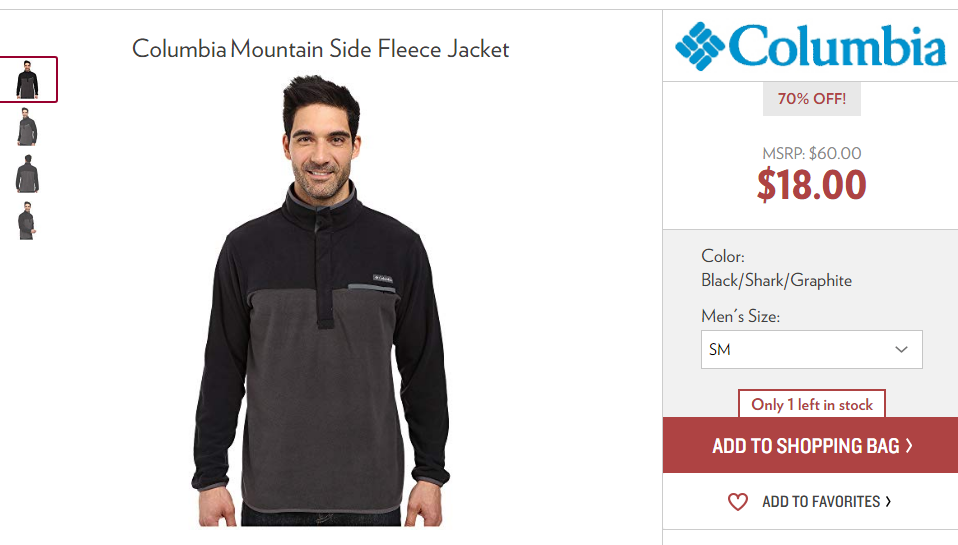Viewport: 958px width, 545px height.
Task: Click the main jacket product photo
Action: pos(321,299)
